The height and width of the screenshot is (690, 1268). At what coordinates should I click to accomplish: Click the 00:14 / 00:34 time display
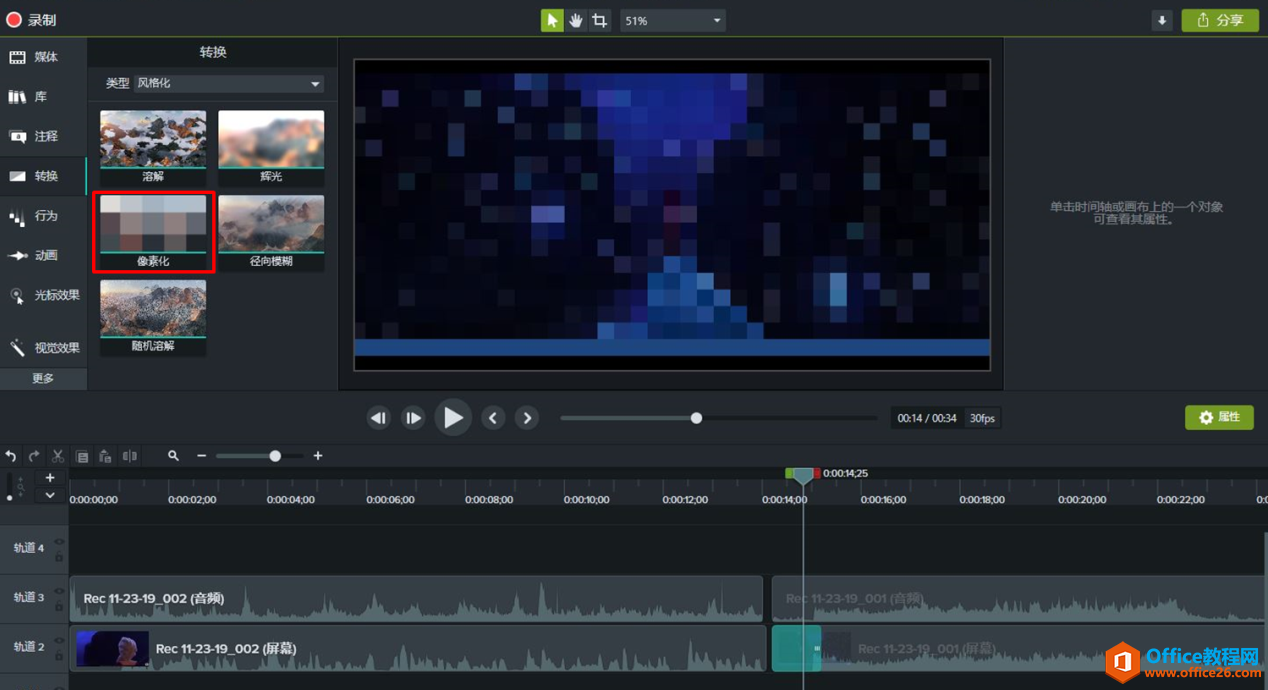(x=927, y=418)
